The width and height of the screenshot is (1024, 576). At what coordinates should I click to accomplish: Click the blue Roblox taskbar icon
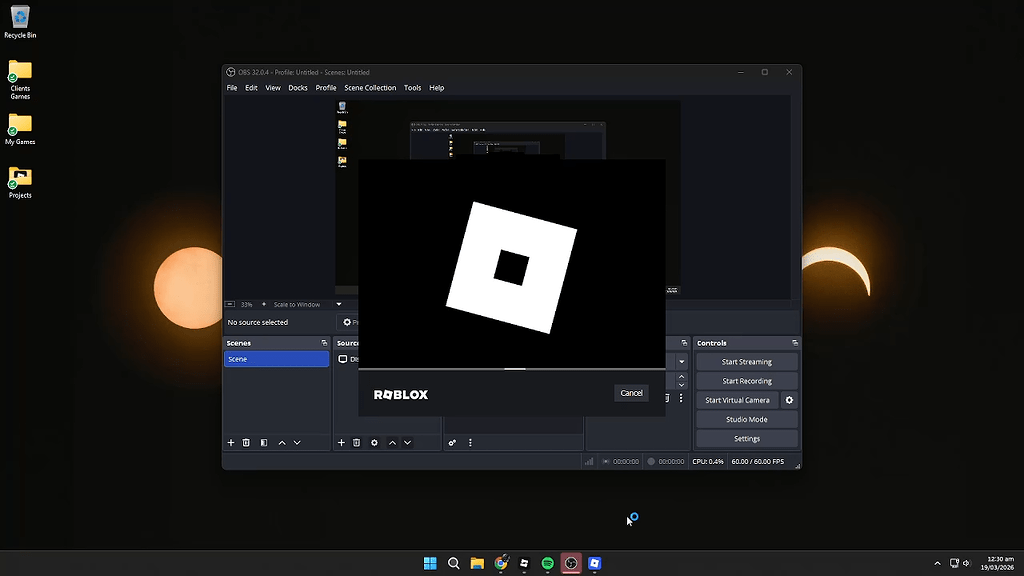[594, 563]
